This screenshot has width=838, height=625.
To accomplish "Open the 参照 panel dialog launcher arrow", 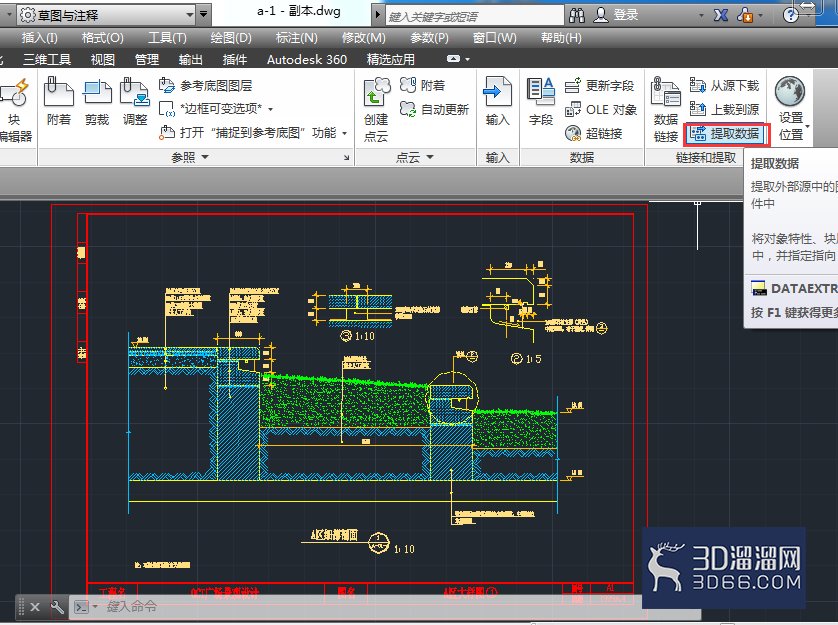I will tap(346, 158).
